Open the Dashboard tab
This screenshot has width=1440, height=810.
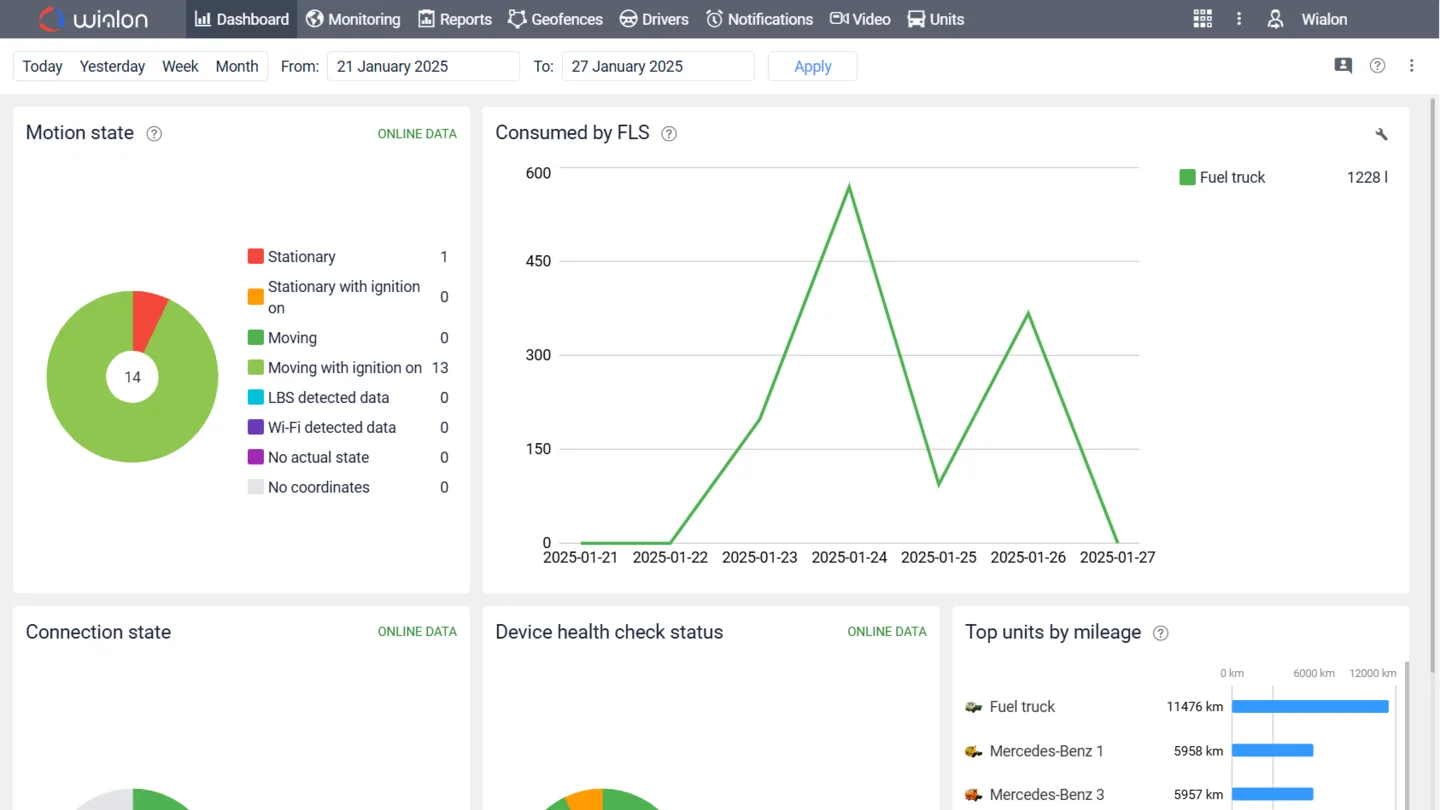241,19
